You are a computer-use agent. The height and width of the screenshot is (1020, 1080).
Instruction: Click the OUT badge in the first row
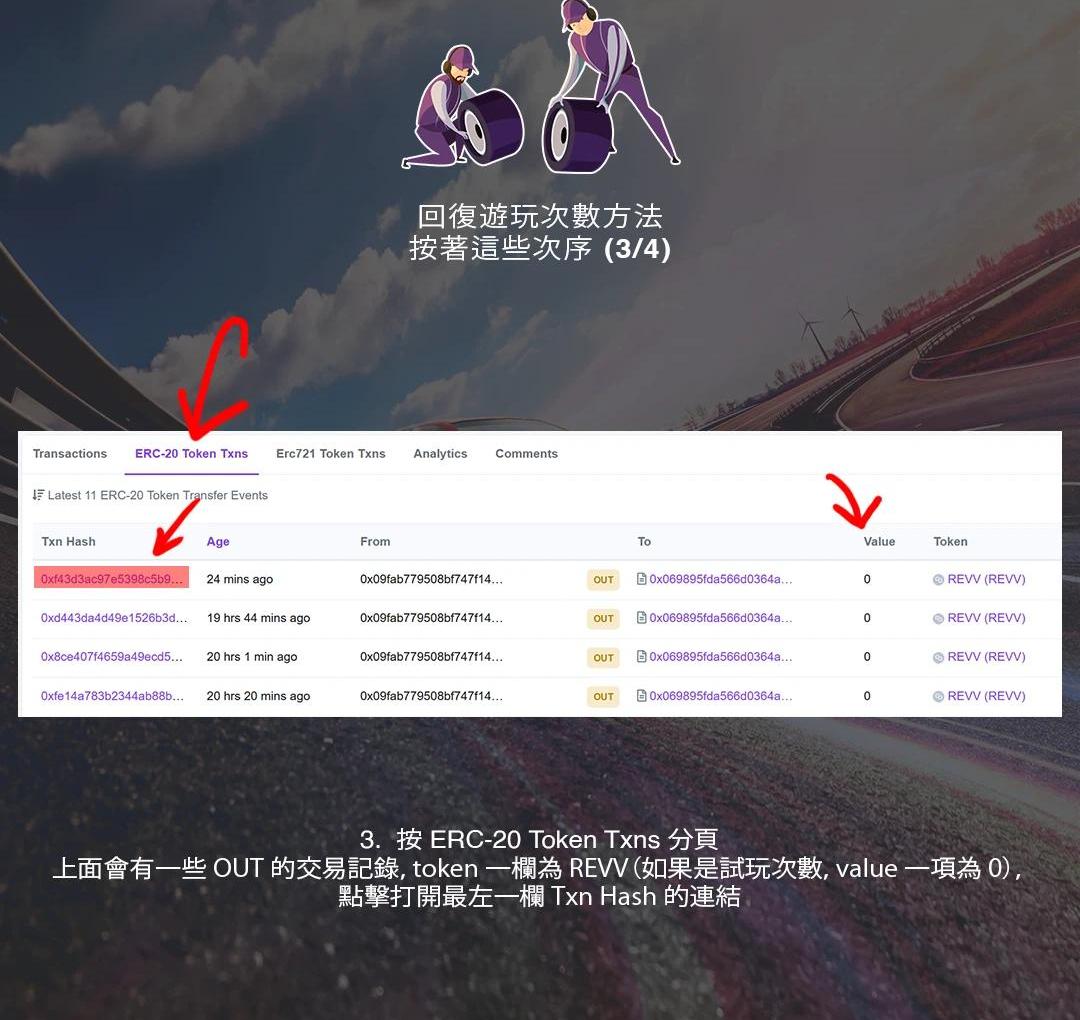coord(603,580)
